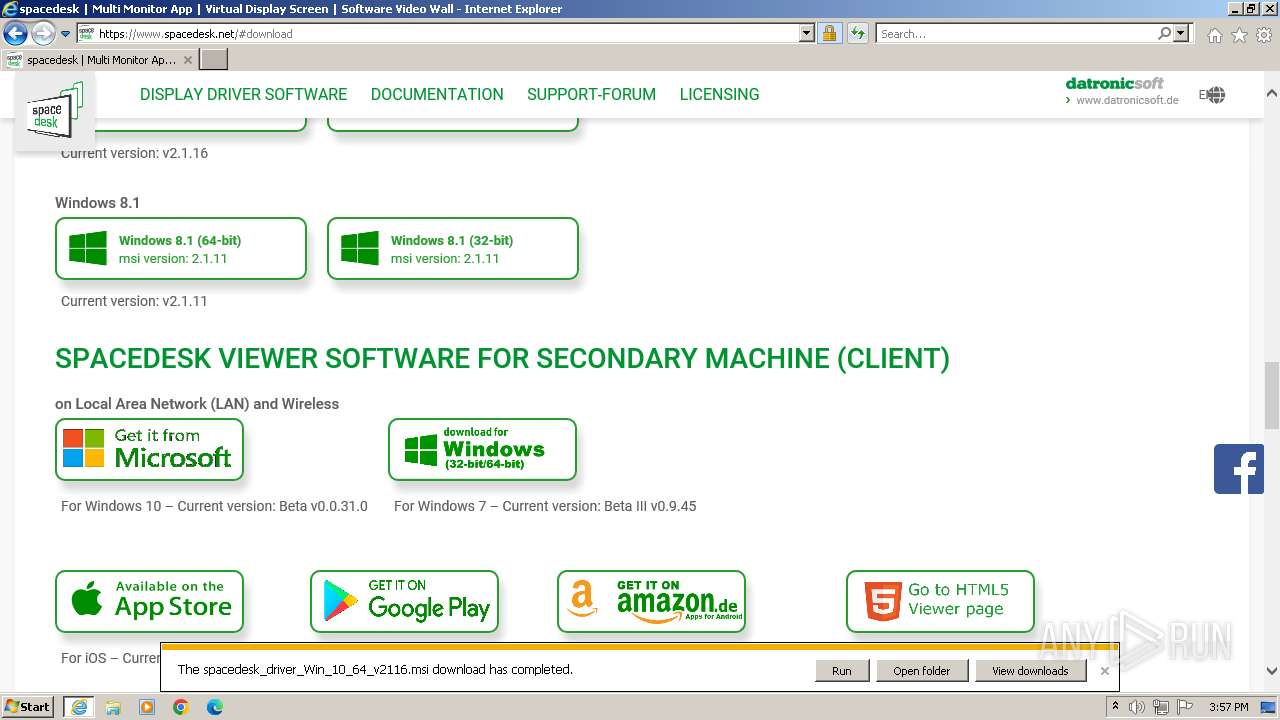Open the Available on the App Store badge
The width and height of the screenshot is (1280, 720).
click(x=149, y=601)
